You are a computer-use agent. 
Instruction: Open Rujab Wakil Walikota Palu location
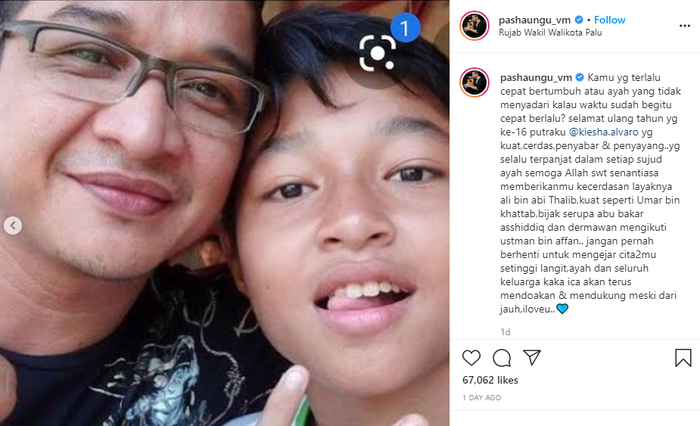[550, 33]
